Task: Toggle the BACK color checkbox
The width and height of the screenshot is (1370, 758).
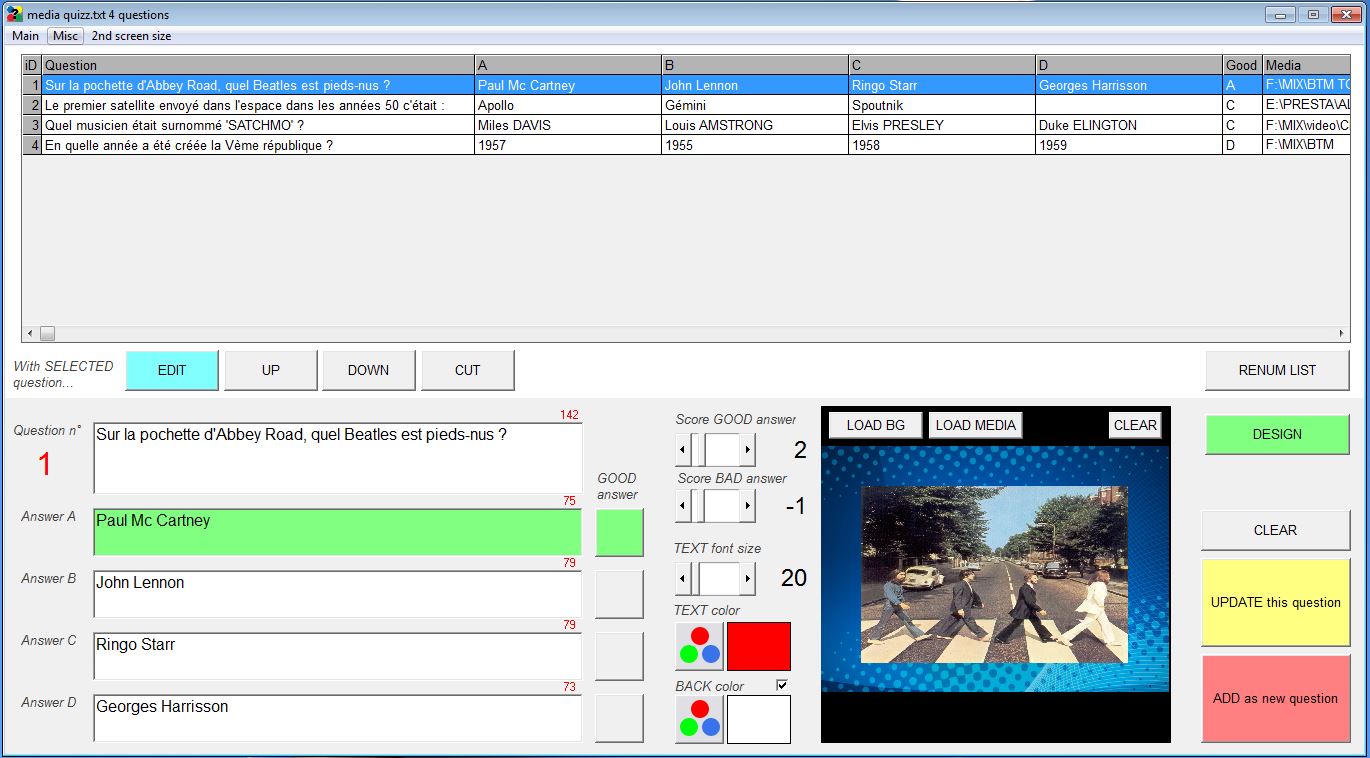Action: 782,685
